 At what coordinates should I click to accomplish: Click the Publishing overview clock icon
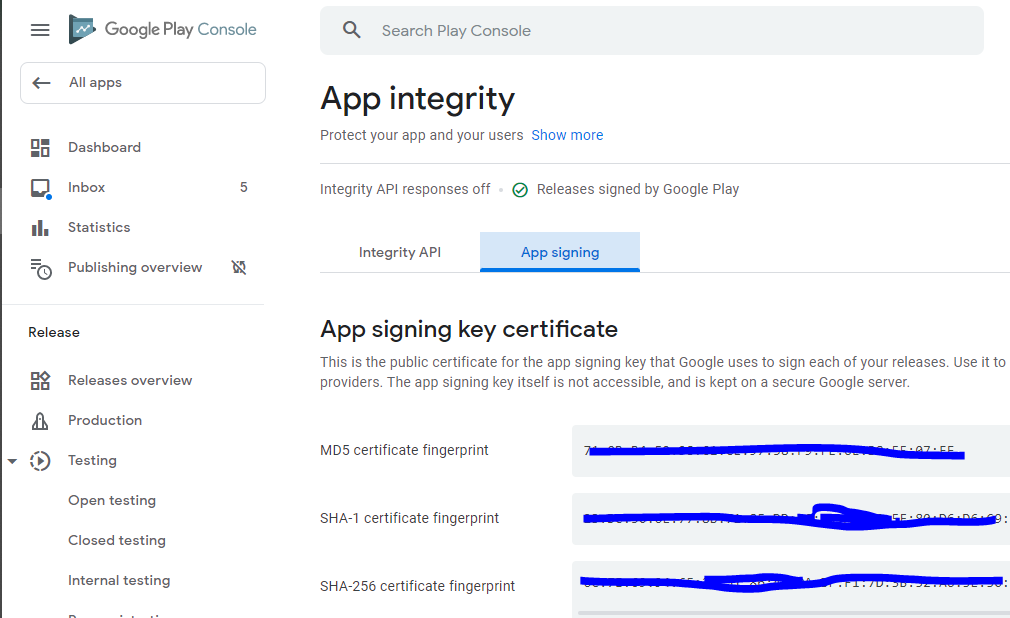(40, 268)
